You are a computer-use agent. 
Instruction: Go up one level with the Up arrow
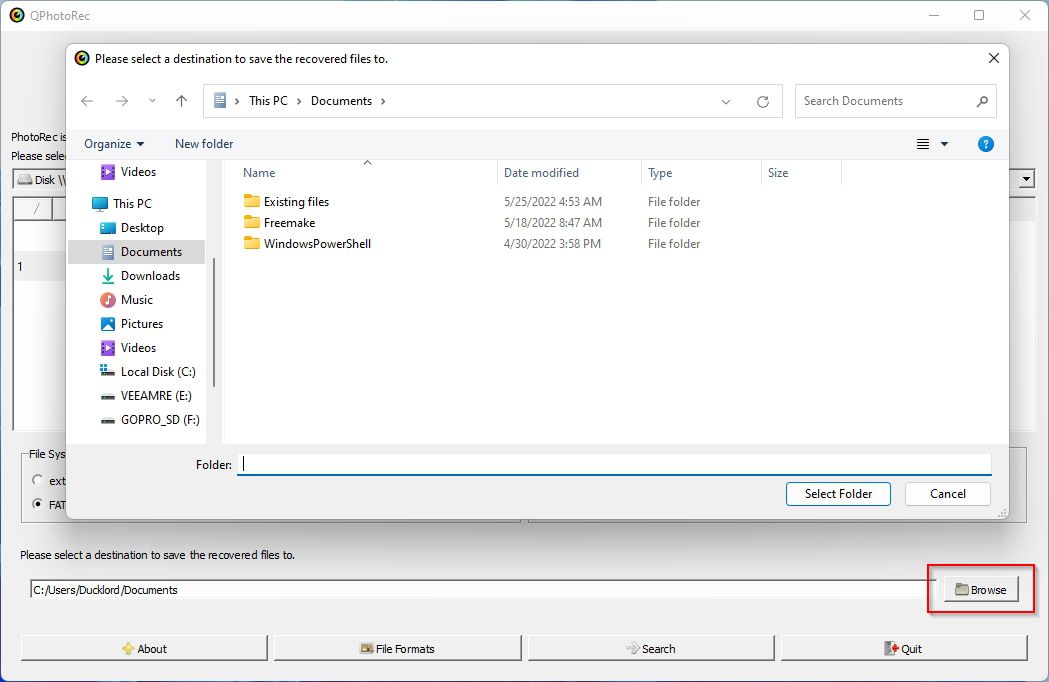tap(181, 101)
